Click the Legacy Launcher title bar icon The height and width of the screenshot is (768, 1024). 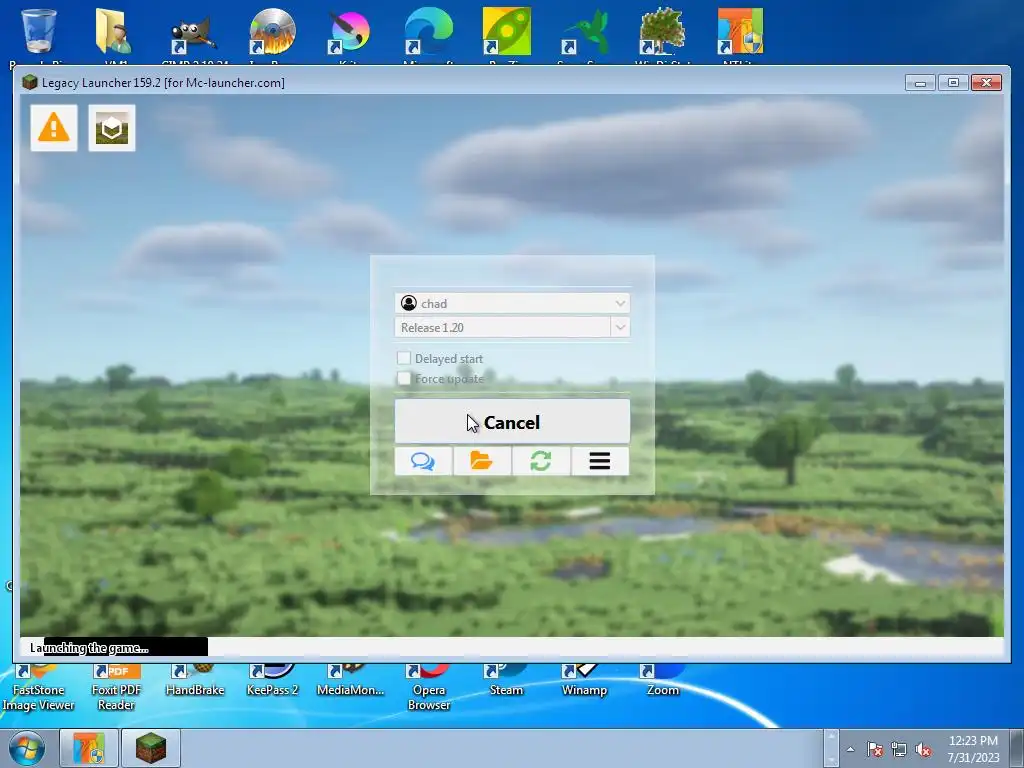[29, 82]
